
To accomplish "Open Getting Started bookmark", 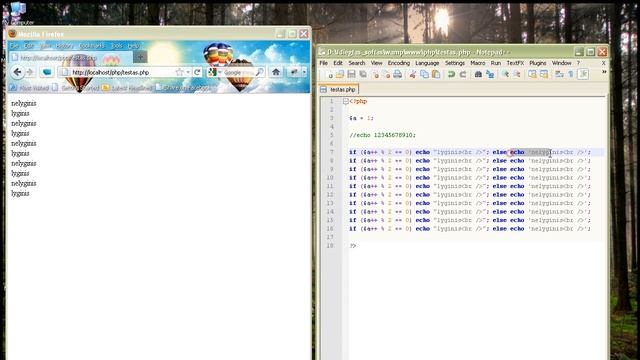I will point(76,88).
